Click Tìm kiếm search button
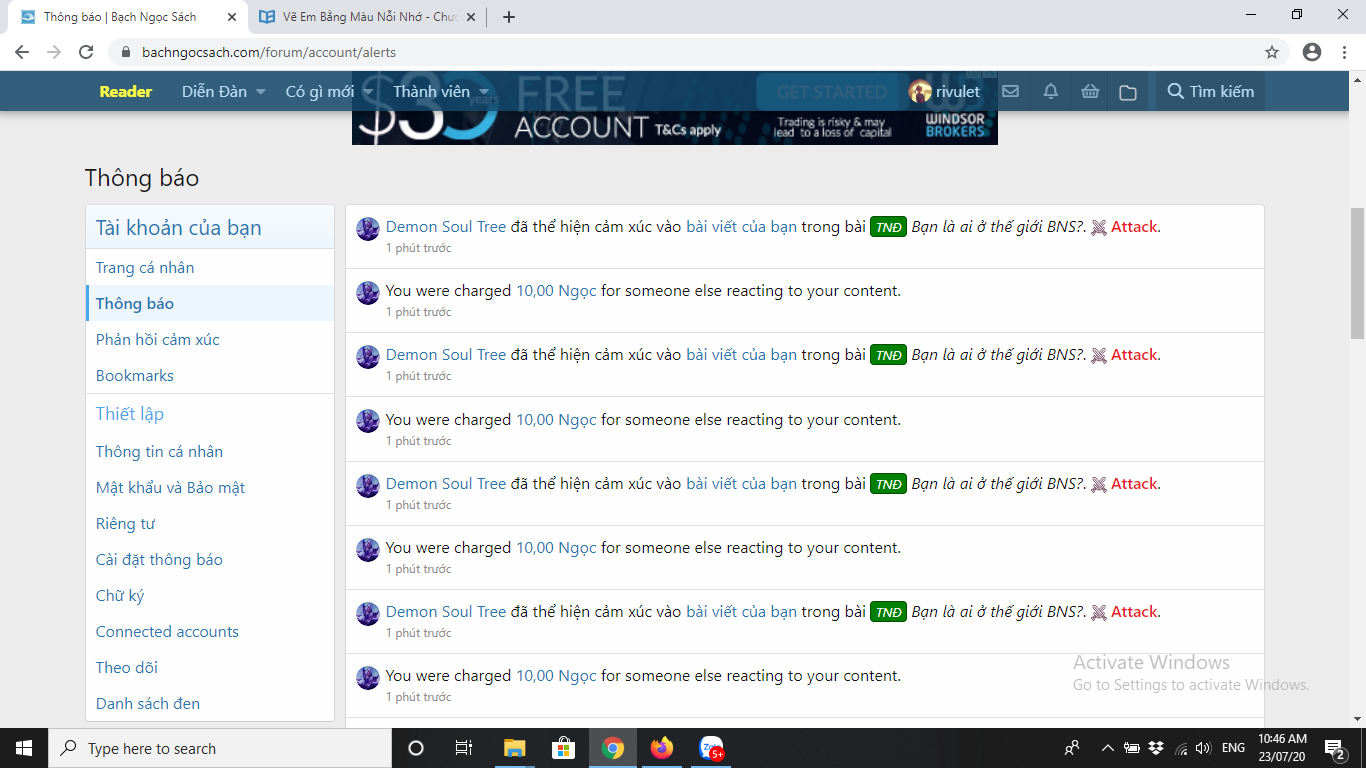 (x=1211, y=92)
